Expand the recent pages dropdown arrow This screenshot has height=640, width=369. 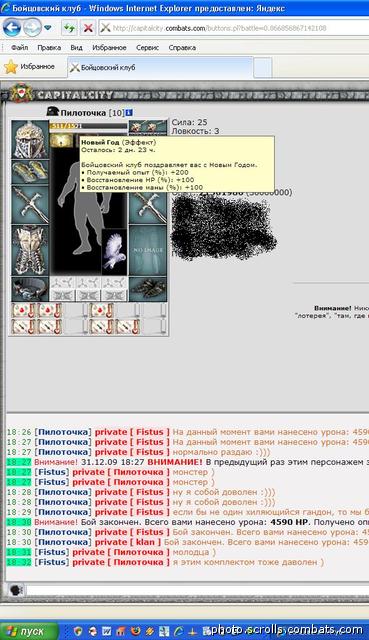click(48, 28)
